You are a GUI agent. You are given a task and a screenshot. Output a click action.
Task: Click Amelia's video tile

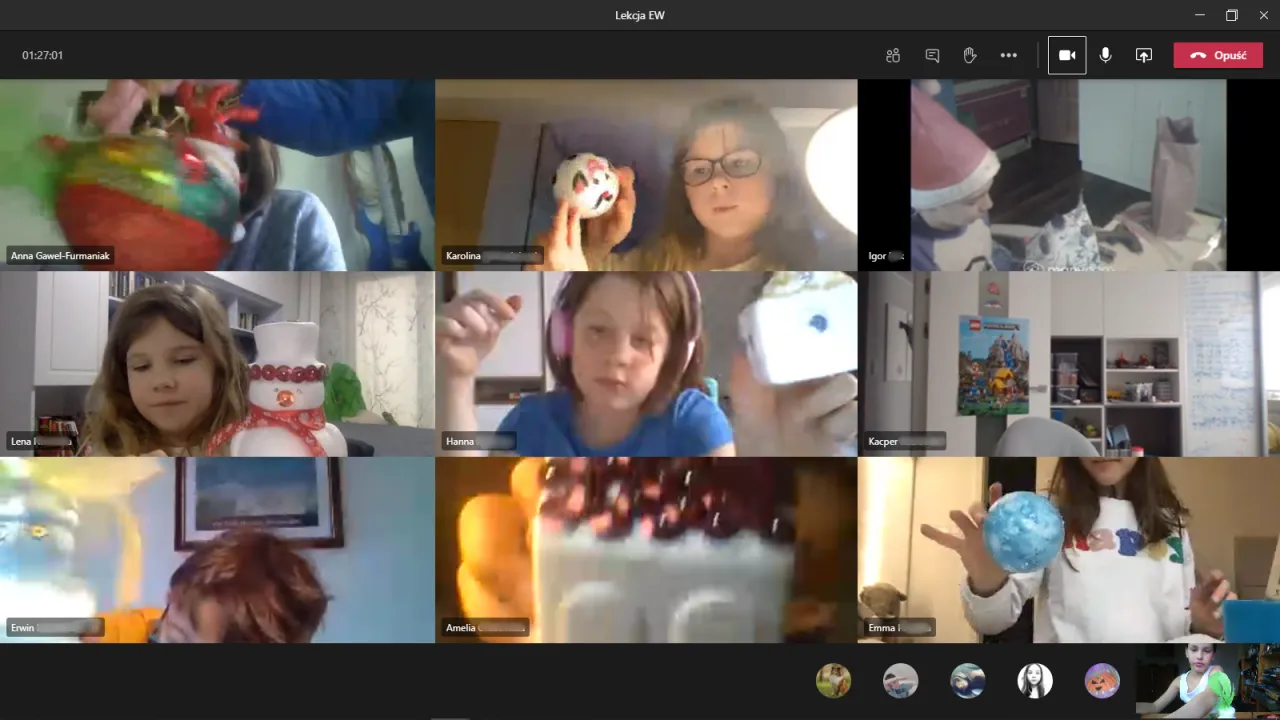point(646,548)
